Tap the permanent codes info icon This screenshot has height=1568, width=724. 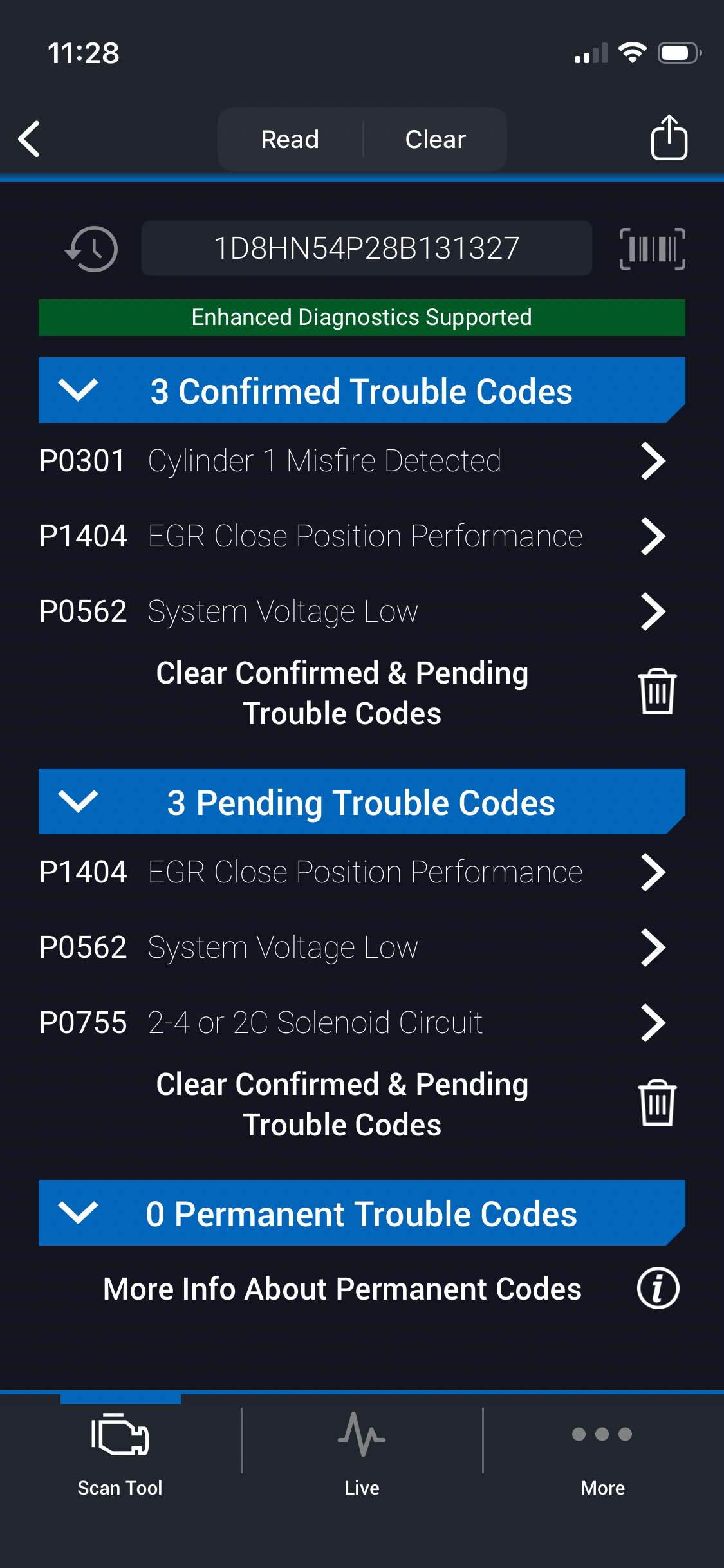coord(658,1289)
